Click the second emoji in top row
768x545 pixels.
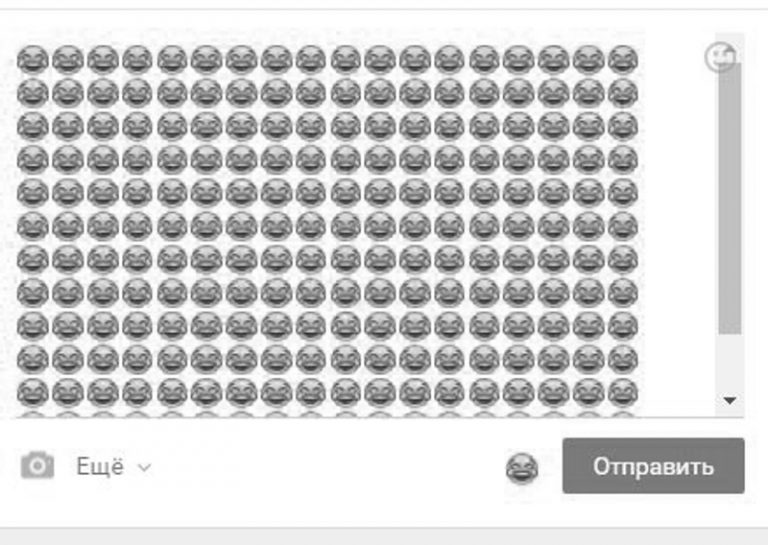(68, 60)
